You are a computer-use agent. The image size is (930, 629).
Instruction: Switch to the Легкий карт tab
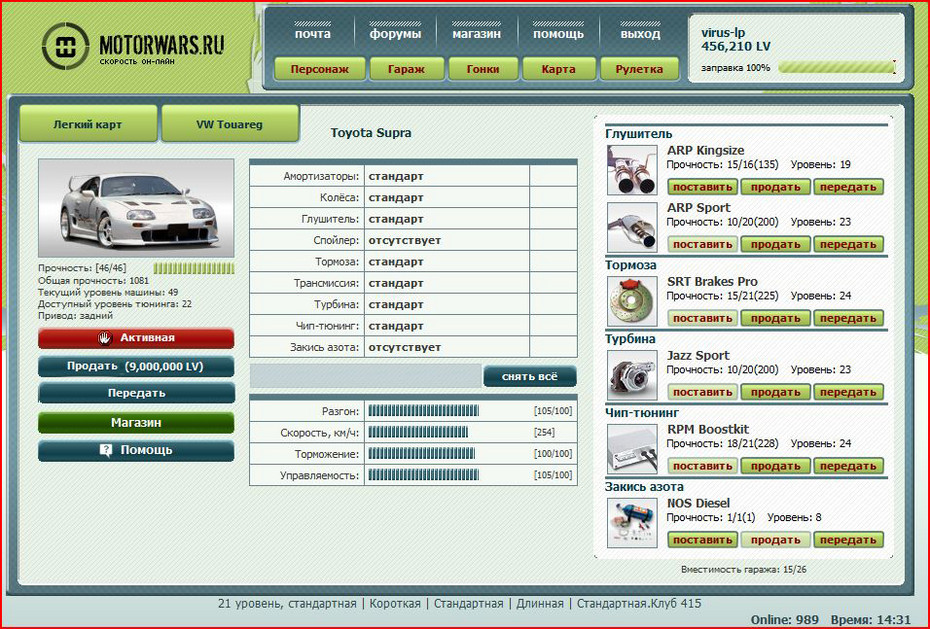(x=89, y=125)
